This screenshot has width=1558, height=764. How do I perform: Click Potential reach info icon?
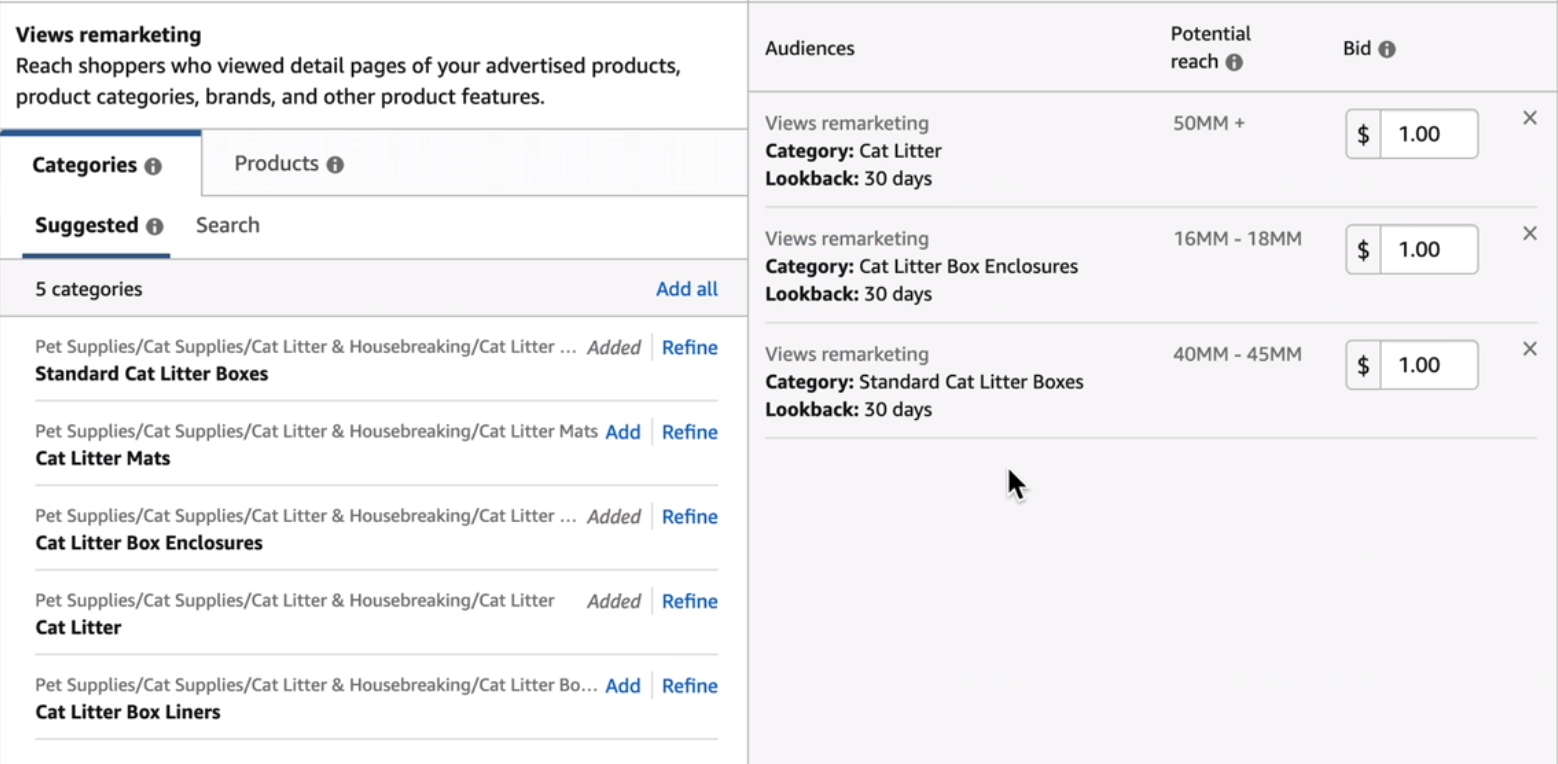1235,62
